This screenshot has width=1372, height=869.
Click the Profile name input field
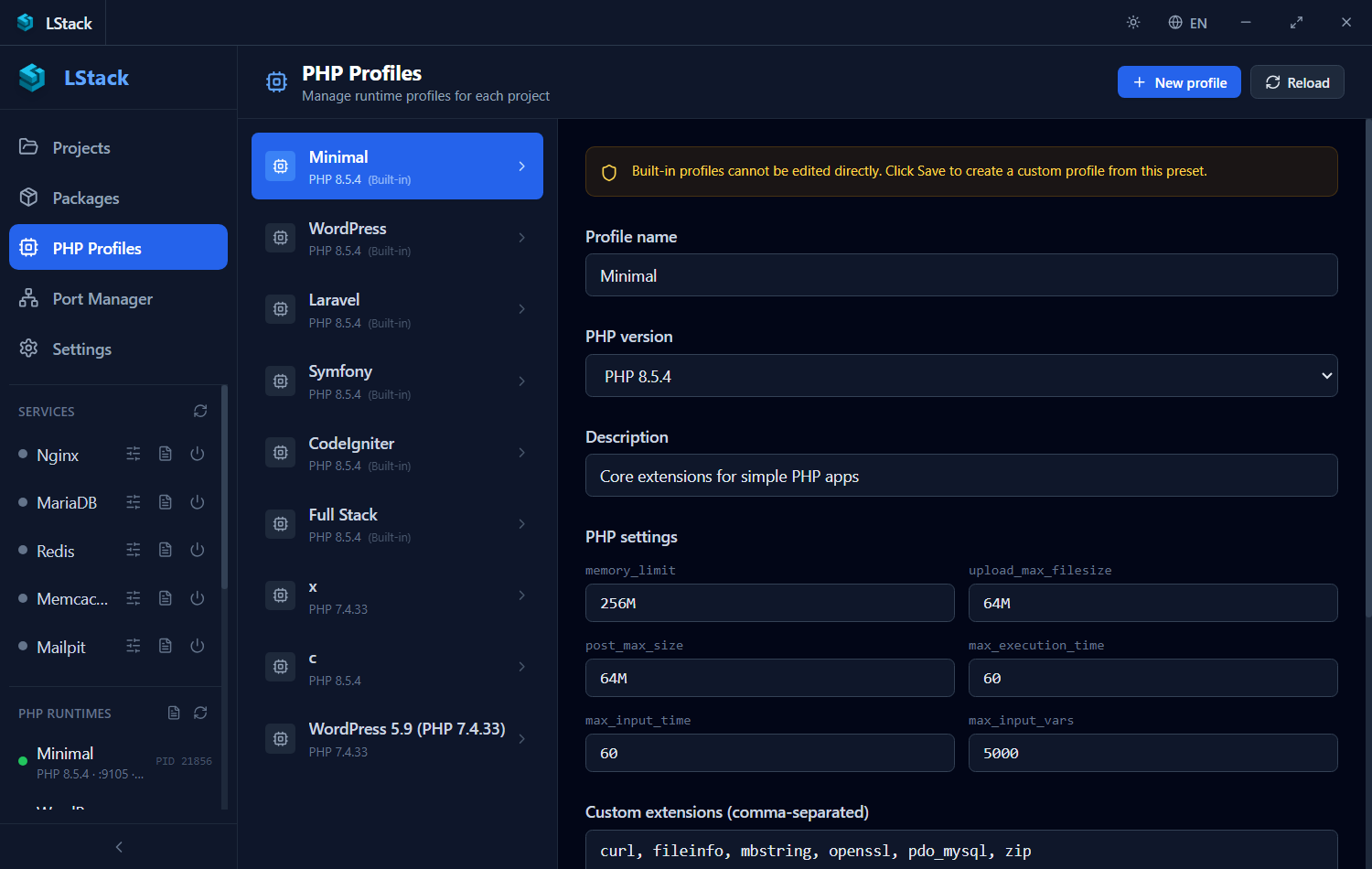(x=961, y=275)
